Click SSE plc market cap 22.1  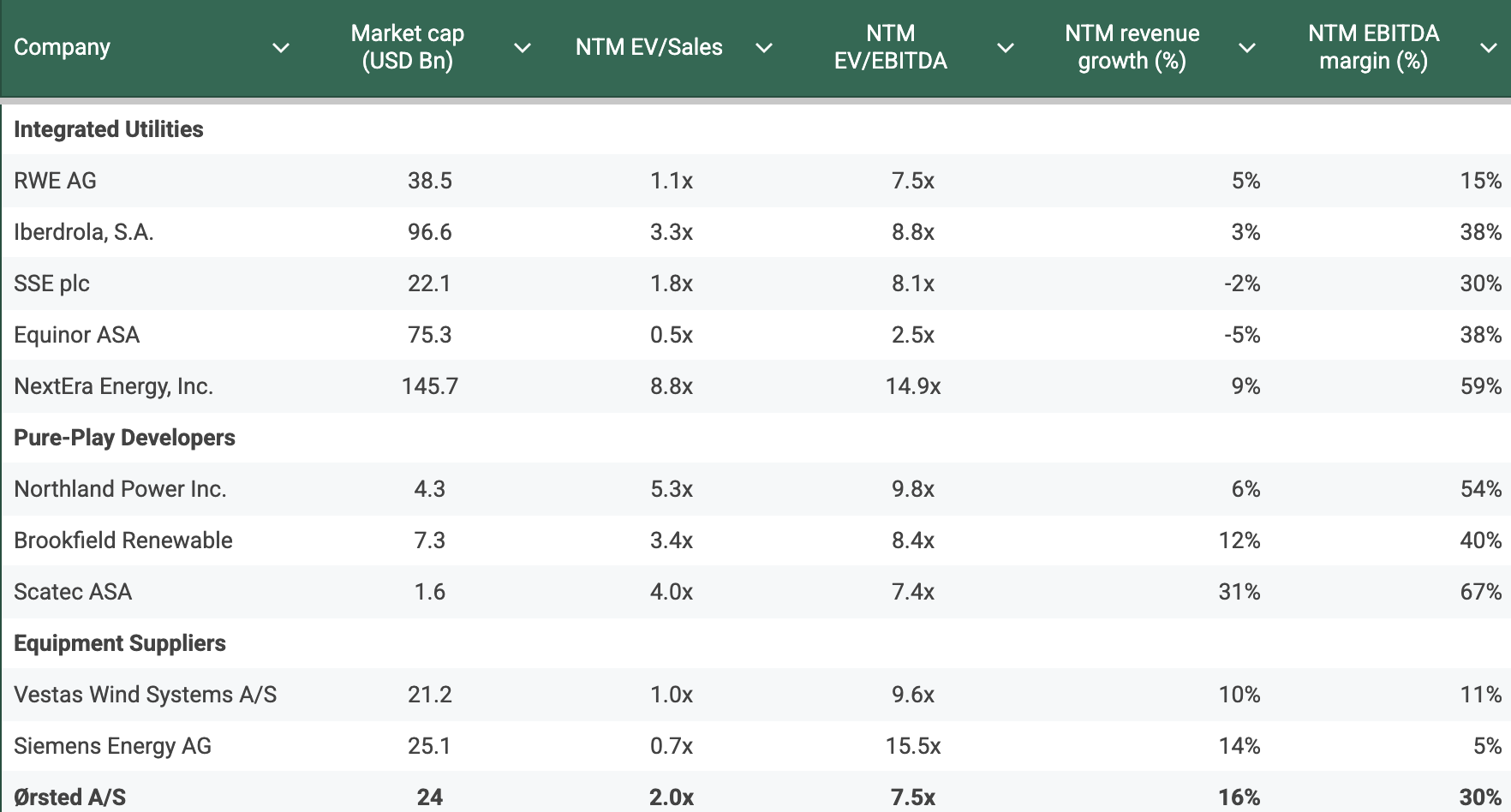429,284
